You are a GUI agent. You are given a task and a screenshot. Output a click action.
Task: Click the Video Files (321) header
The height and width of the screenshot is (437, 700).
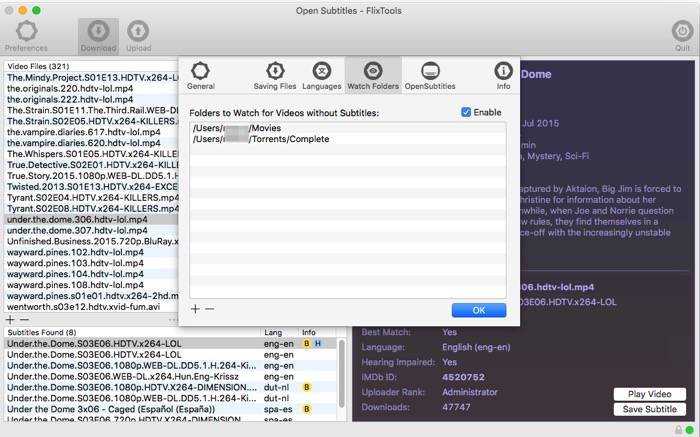(38, 67)
